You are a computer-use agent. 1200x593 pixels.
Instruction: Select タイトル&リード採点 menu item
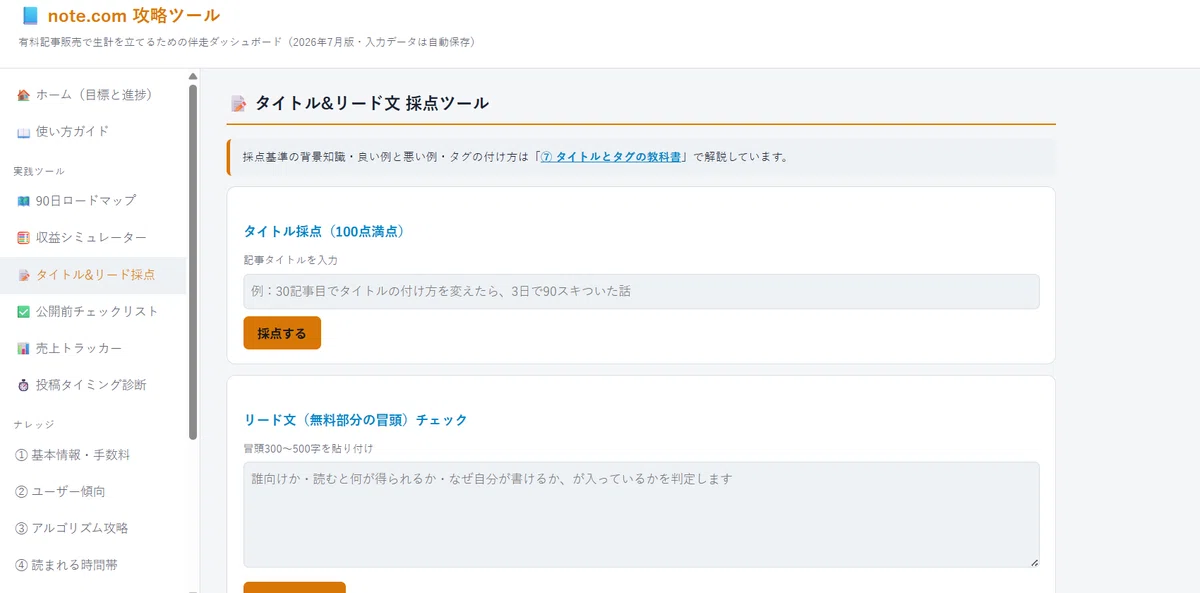pyautogui.click(x=93, y=275)
